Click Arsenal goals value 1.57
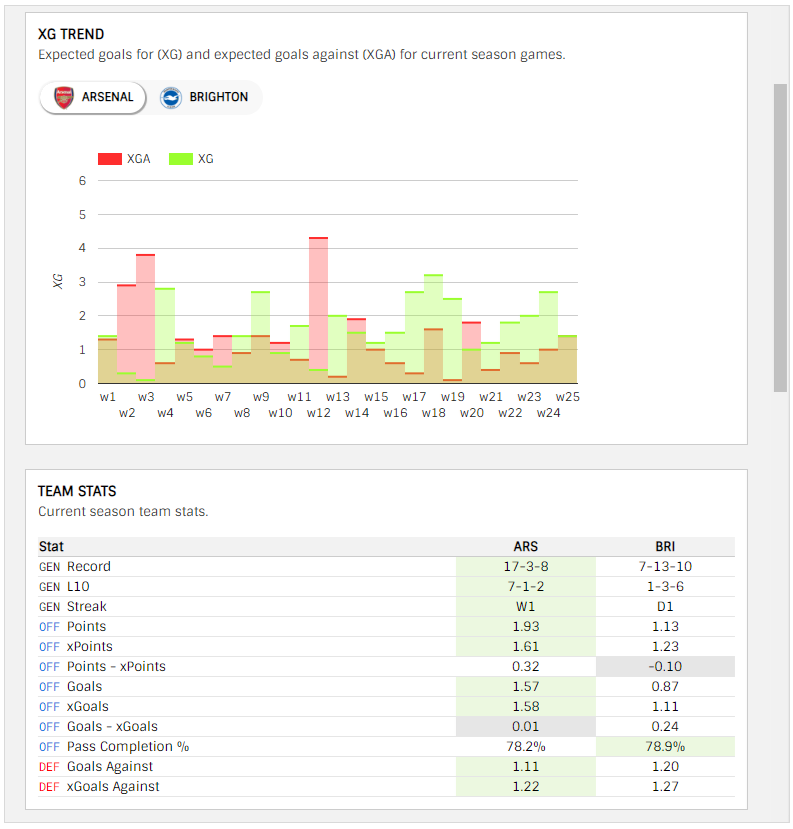This screenshot has width=793, height=829. tap(525, 687)
